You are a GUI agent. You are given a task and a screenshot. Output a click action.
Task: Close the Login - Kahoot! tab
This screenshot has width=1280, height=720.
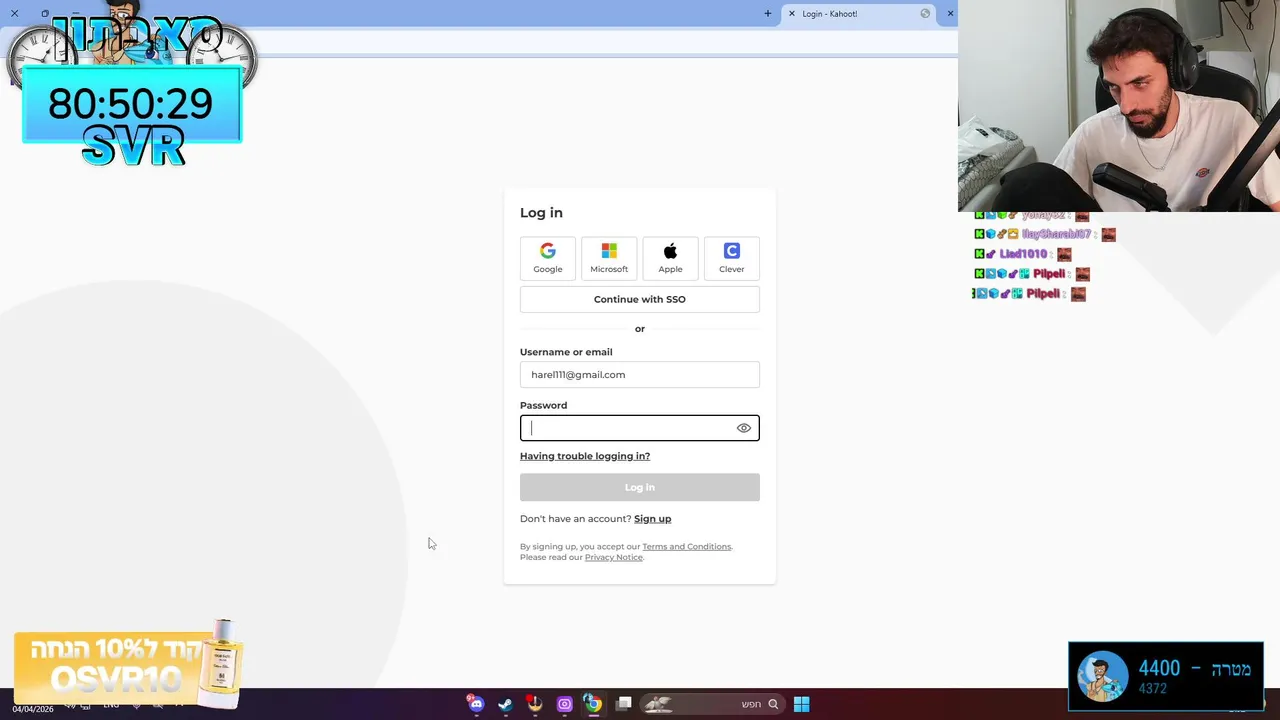coord(792,14)
